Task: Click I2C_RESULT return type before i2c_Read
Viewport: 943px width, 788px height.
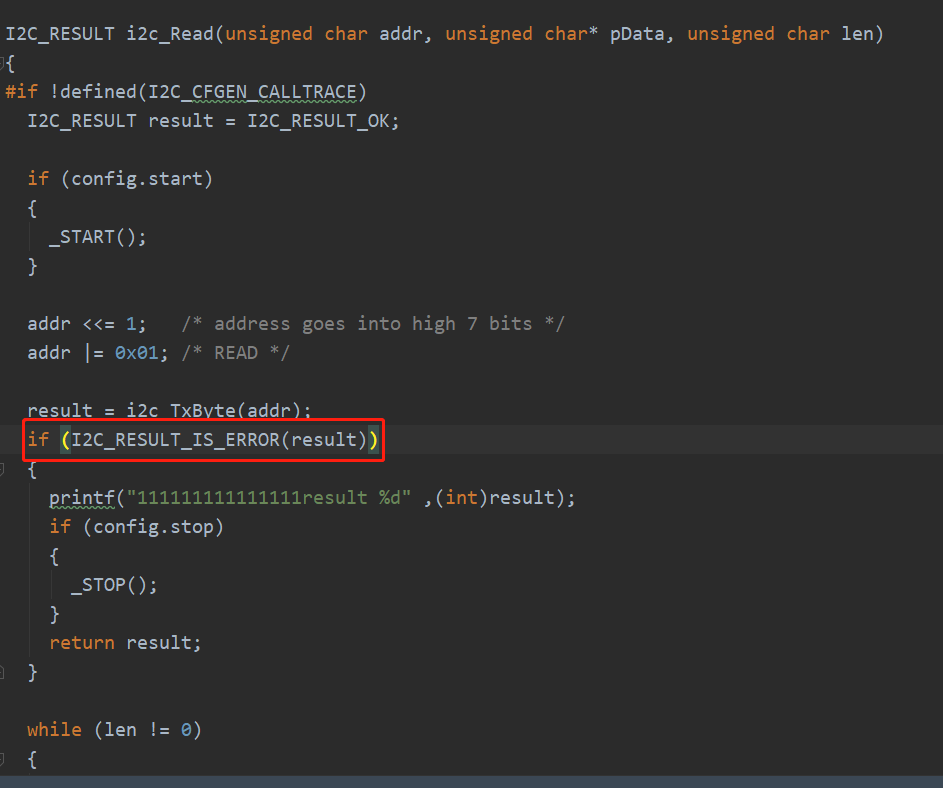Action: click(x=60, y=34)
